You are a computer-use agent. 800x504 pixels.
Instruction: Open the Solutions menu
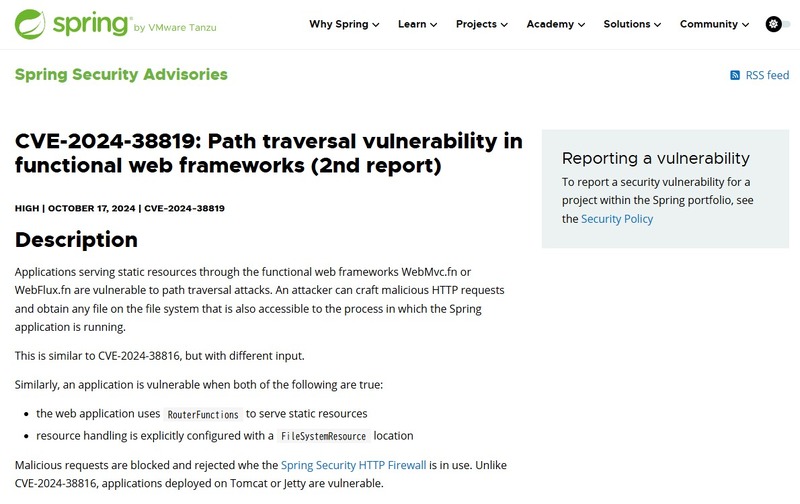pyautogui.click(x=633, y=24)
